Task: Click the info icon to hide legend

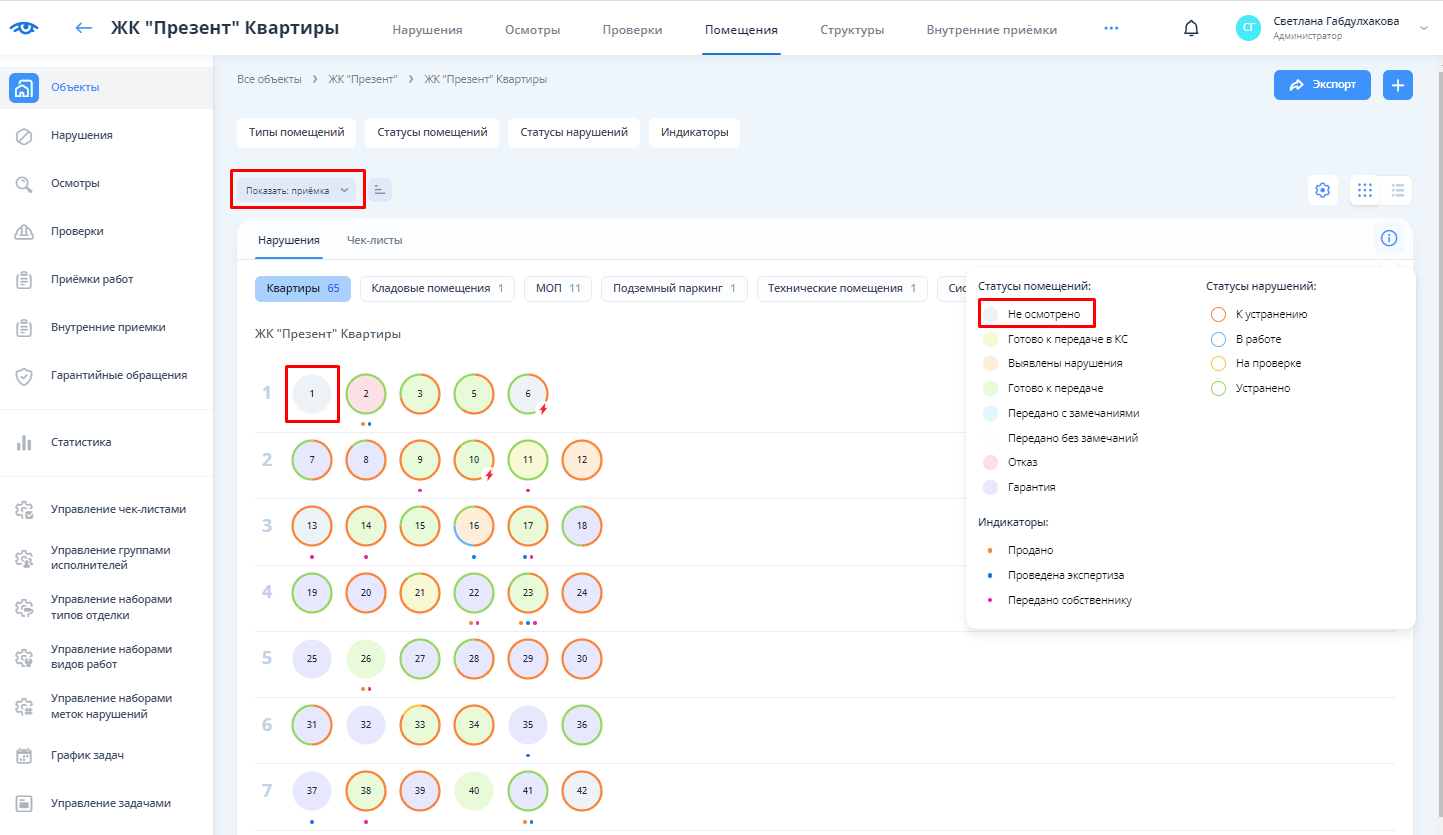Action: (1388, 238)
